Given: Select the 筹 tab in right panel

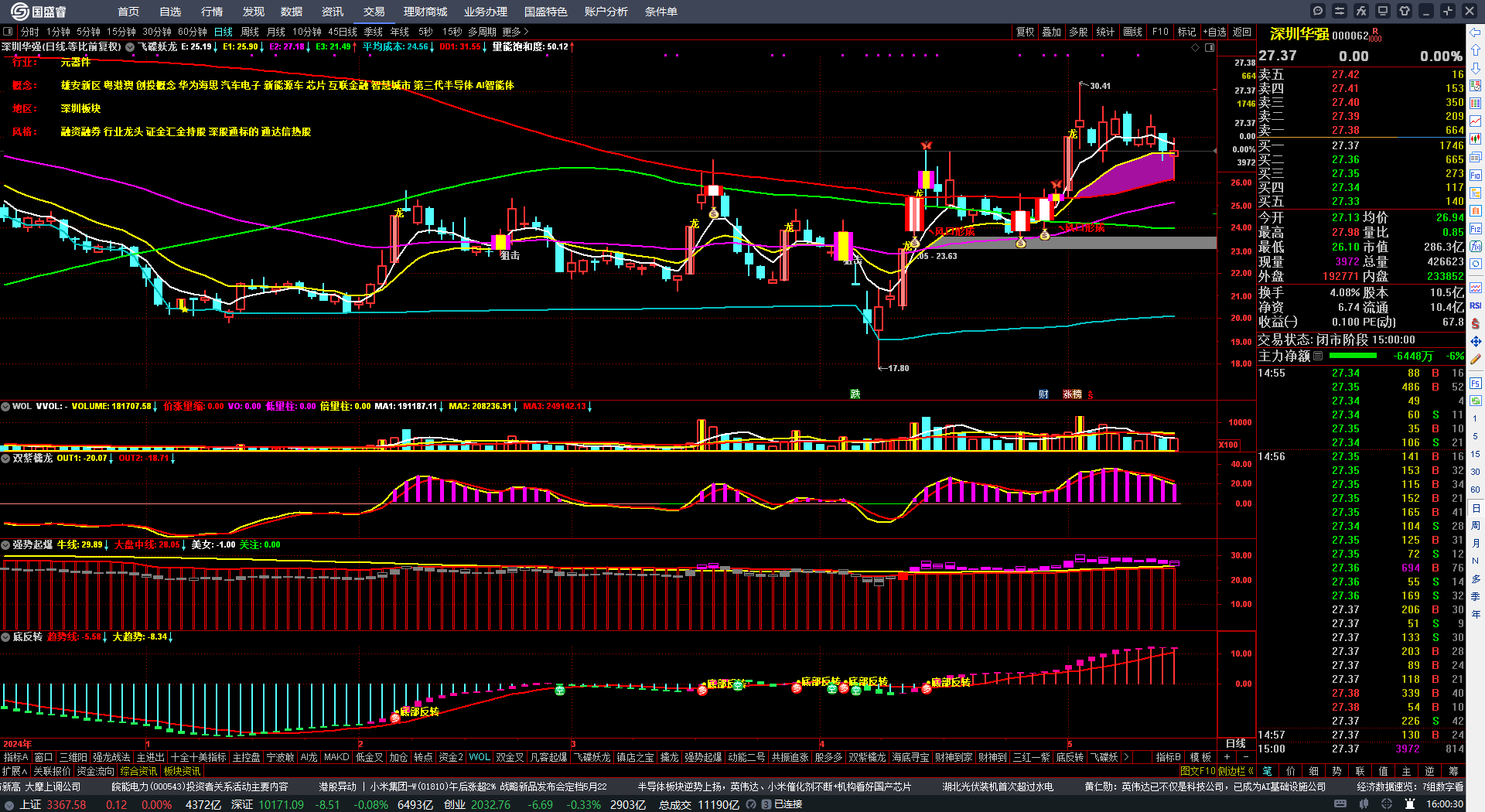Looking at the screenshot, I should click(1454, 771).
